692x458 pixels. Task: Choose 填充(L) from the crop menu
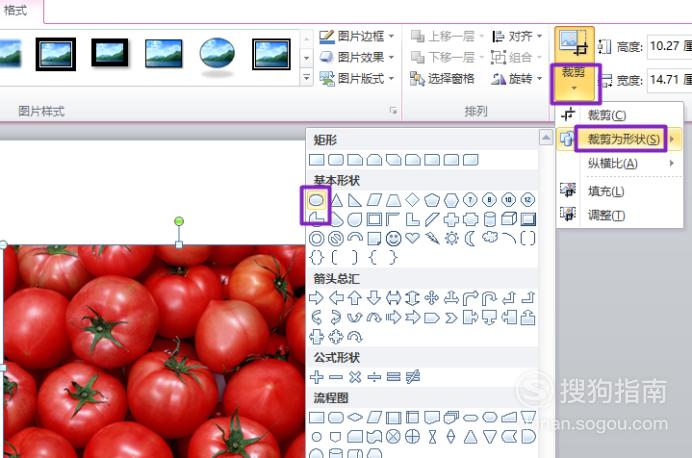[x=620, y=191]
